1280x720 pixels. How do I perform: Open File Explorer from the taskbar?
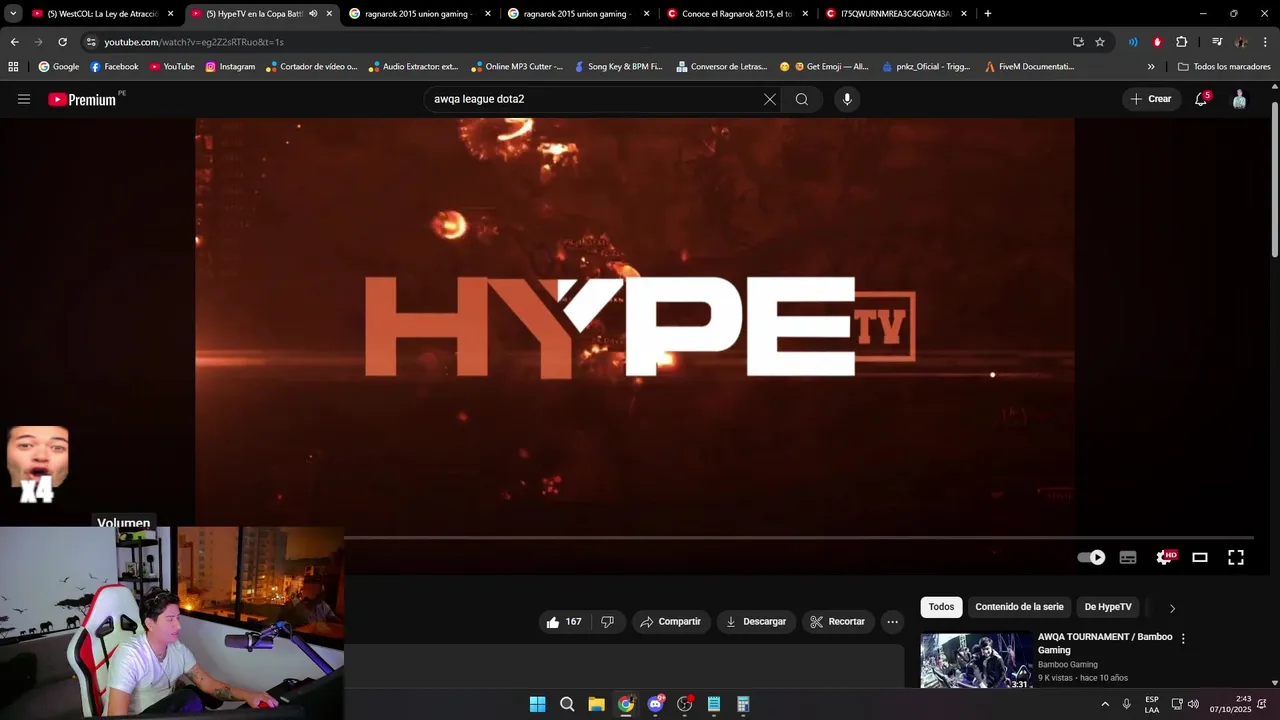pos(596,704)
